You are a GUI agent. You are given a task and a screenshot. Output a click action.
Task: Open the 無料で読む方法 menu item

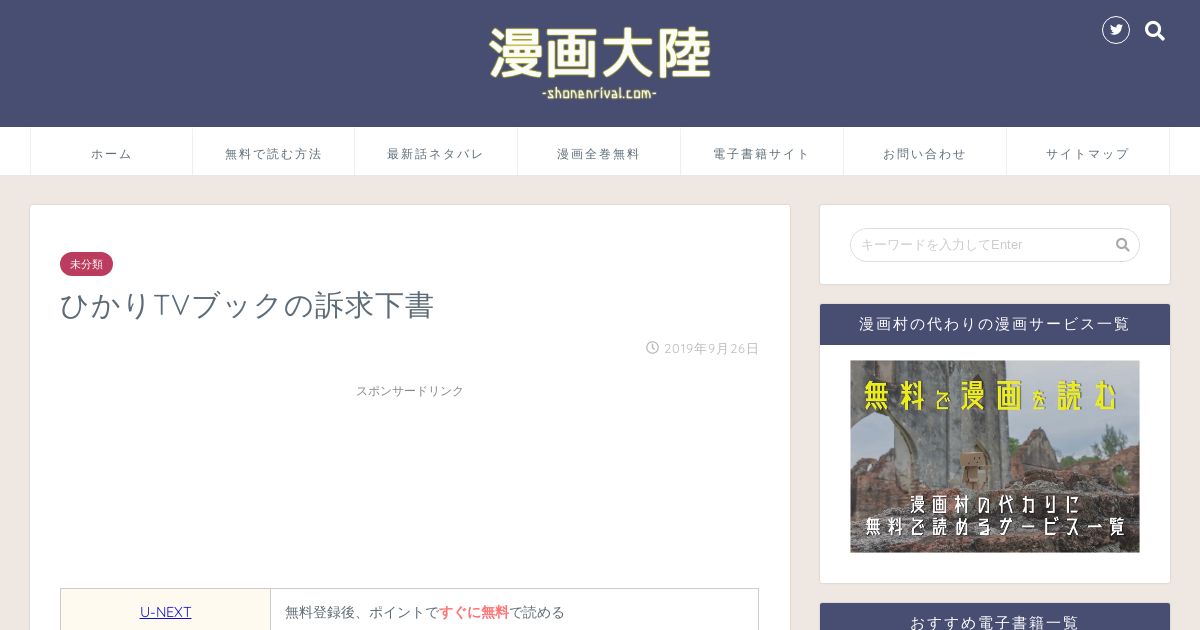[273, 152]
